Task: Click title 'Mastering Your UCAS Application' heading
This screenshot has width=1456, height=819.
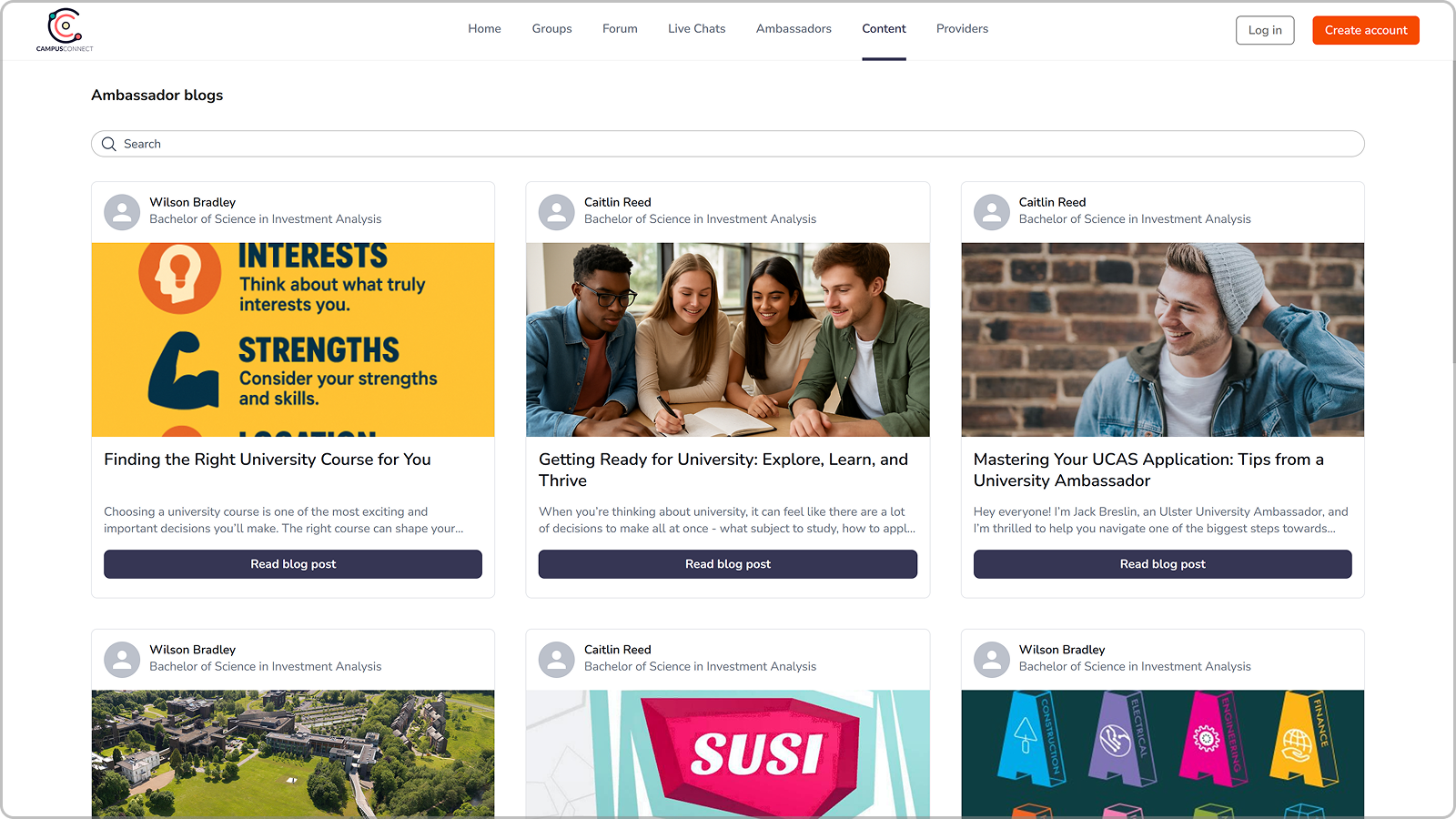Action: [1148, 470]
